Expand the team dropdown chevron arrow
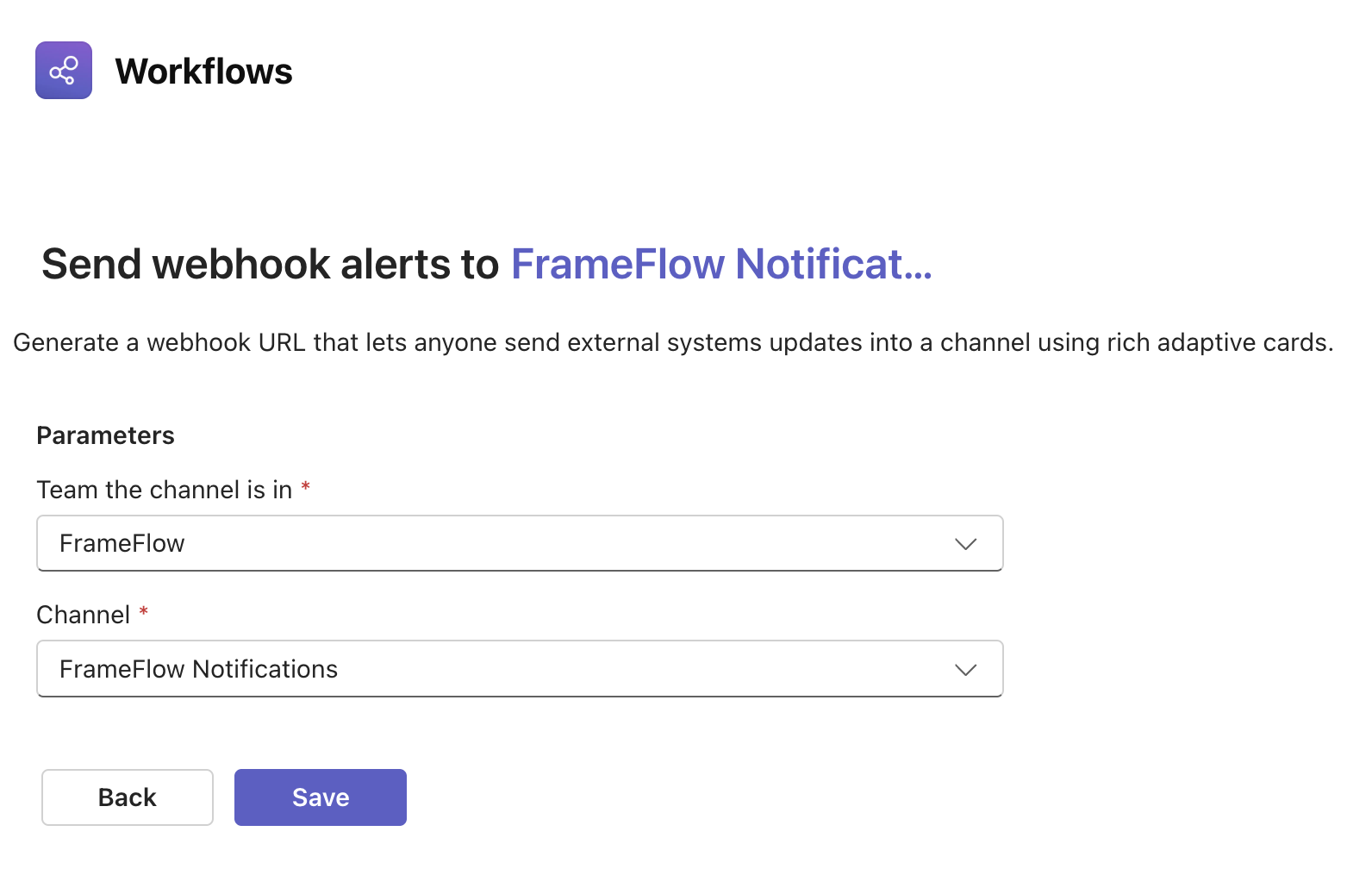The image size is (1372, 869). (x=965, y=544)
